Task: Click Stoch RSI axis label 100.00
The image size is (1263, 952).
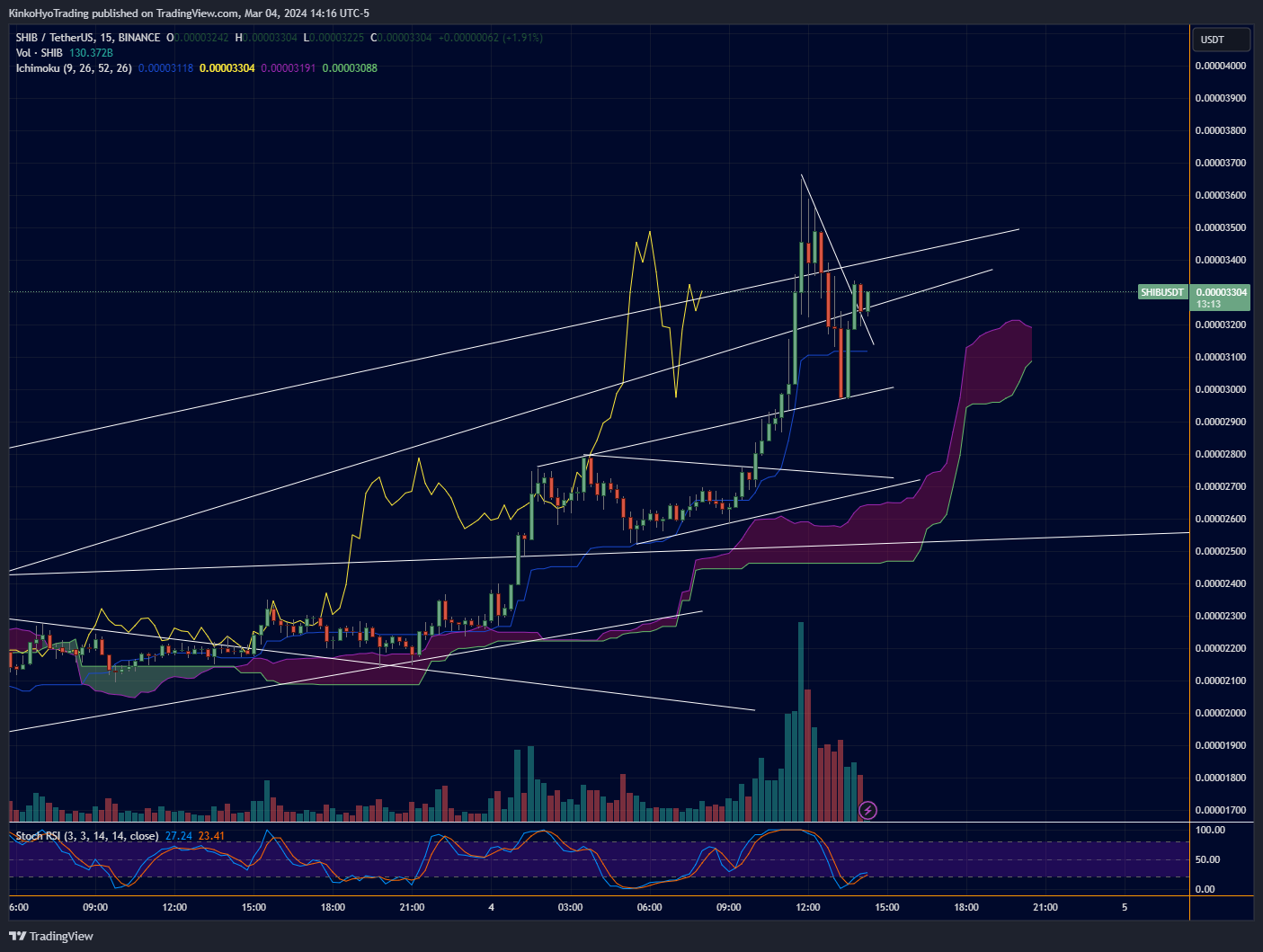Action: [x=1210, y=830]
